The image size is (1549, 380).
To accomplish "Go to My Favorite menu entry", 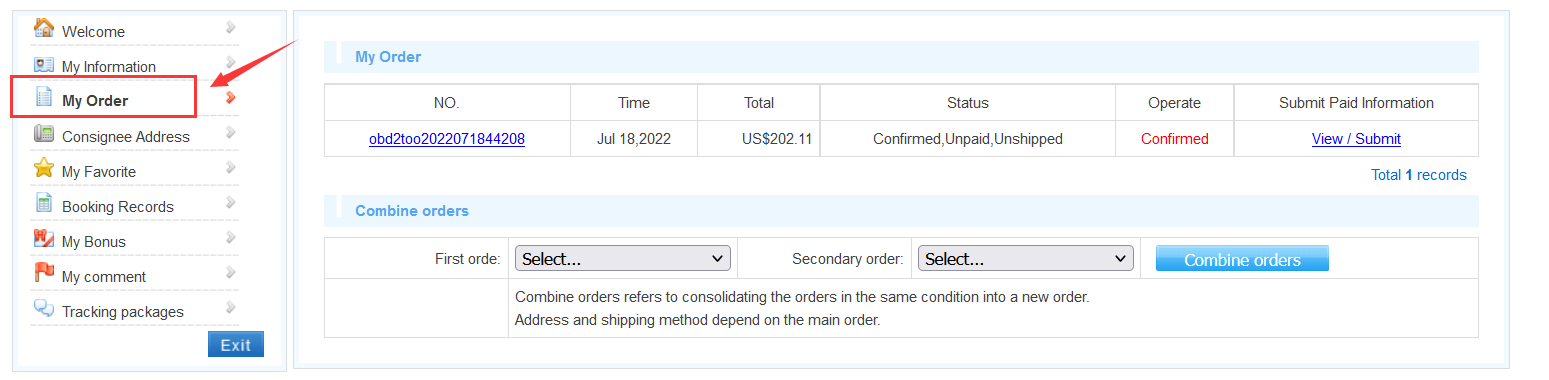I will pos(99,172).
